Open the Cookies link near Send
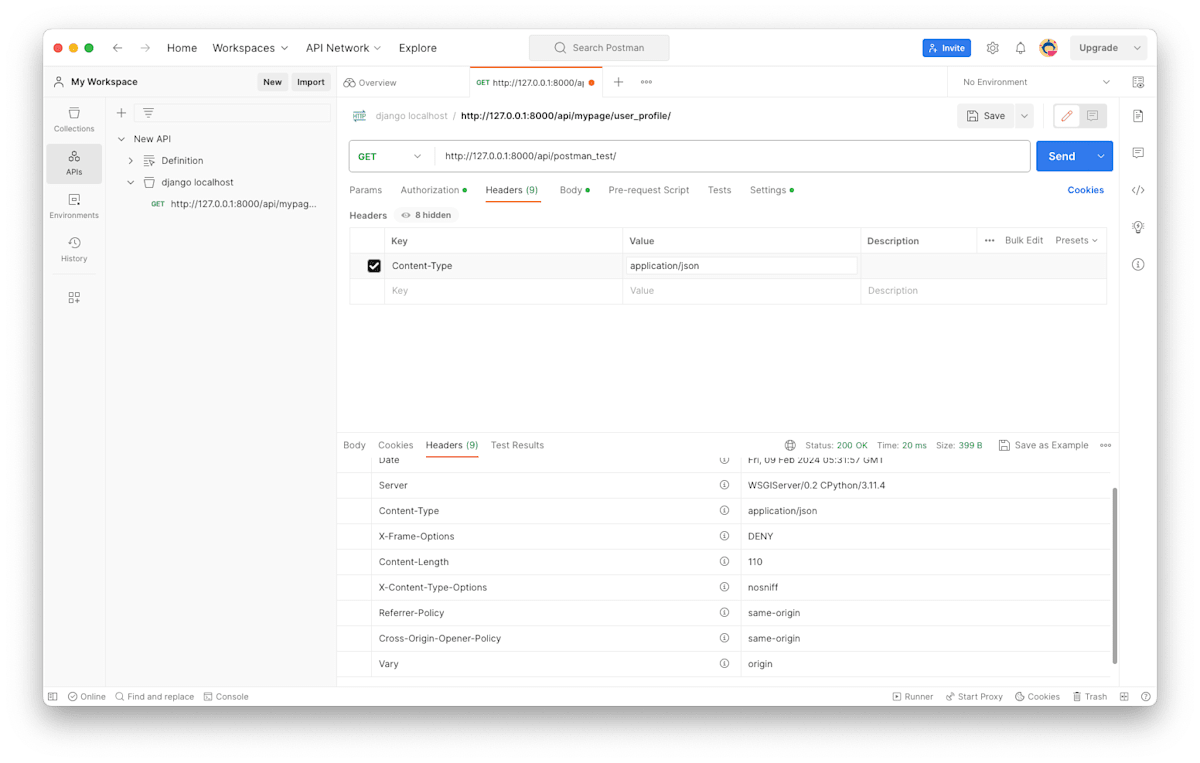Image resolution: width=1200 pixels, height=763 pixels. (1085, 190)
